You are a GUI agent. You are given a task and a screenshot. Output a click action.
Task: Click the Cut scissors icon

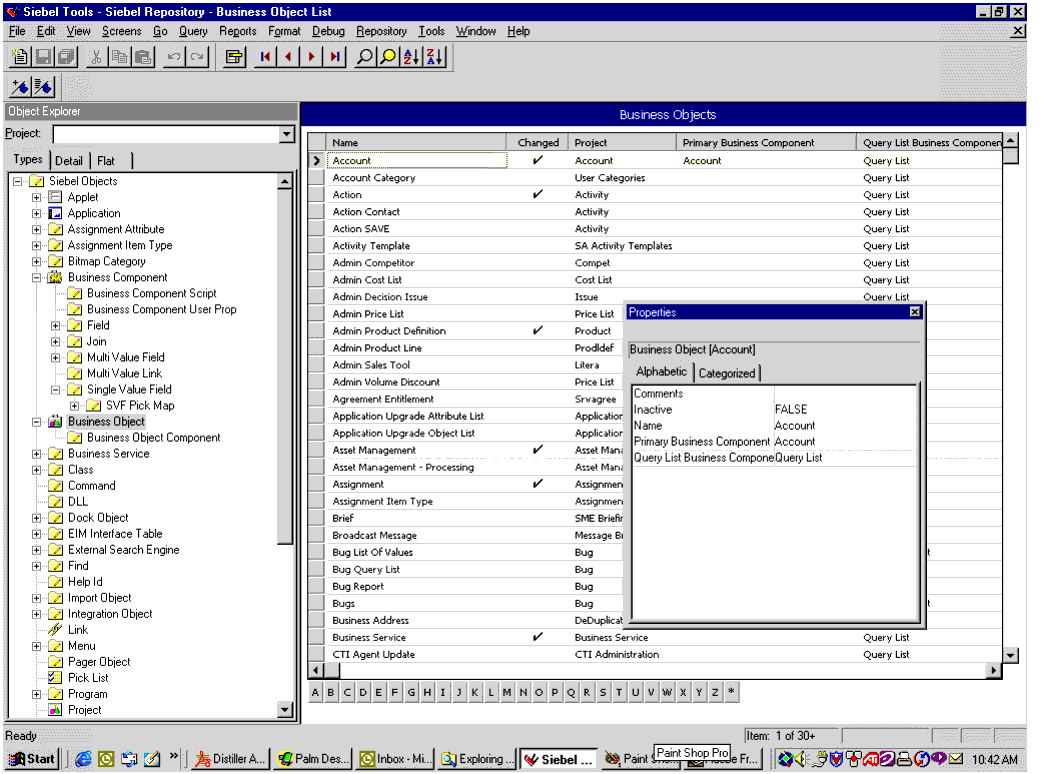pyautogui.click(x=96, y=57)
